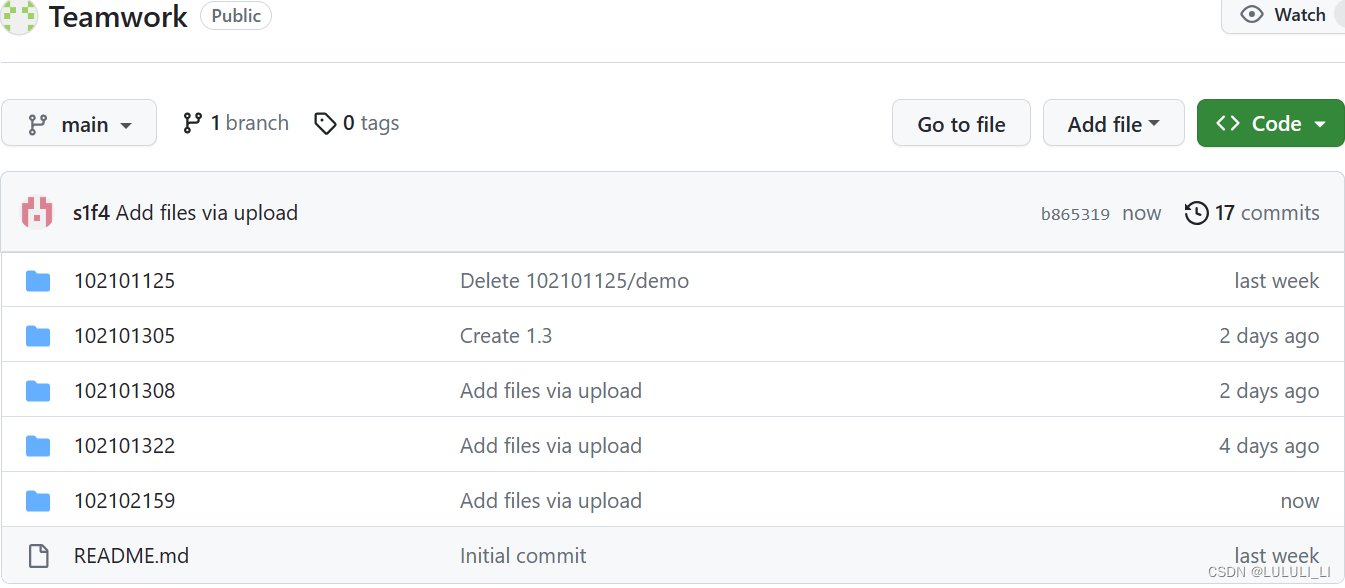
Task: Open 102102159 row's Add files via upload commit
Action: pos(551,501)
